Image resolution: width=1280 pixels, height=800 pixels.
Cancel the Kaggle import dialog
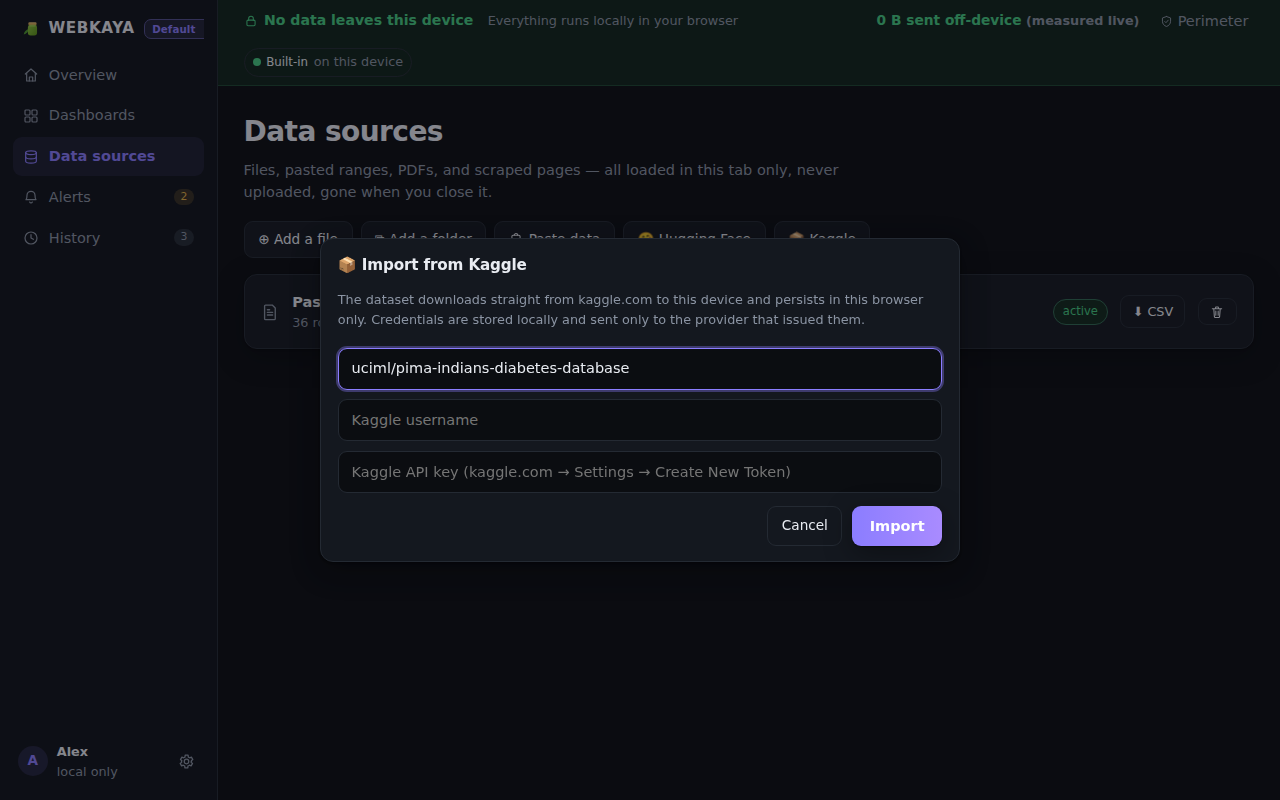(x=804, y=526)
